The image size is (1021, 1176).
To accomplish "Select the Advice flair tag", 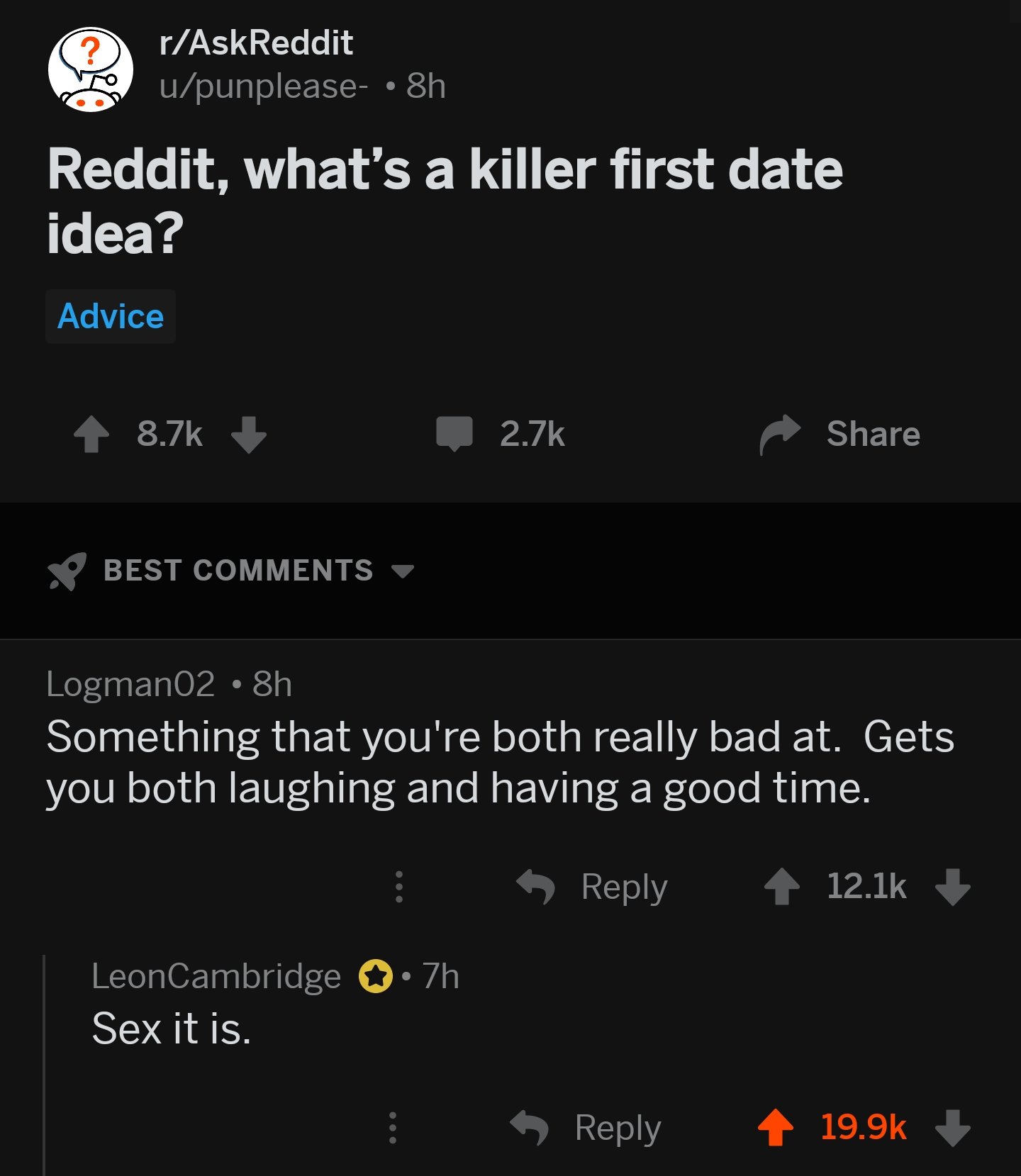I will (x=111, y=316).
